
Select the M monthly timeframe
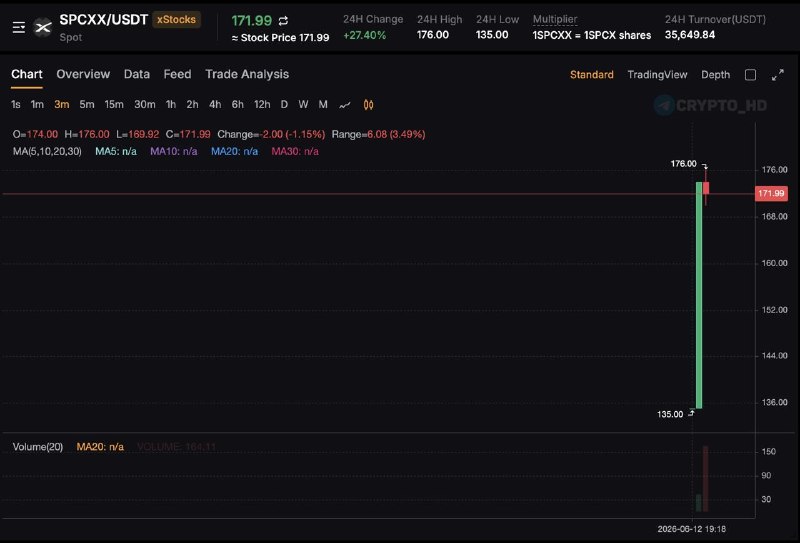pos(323,105)
